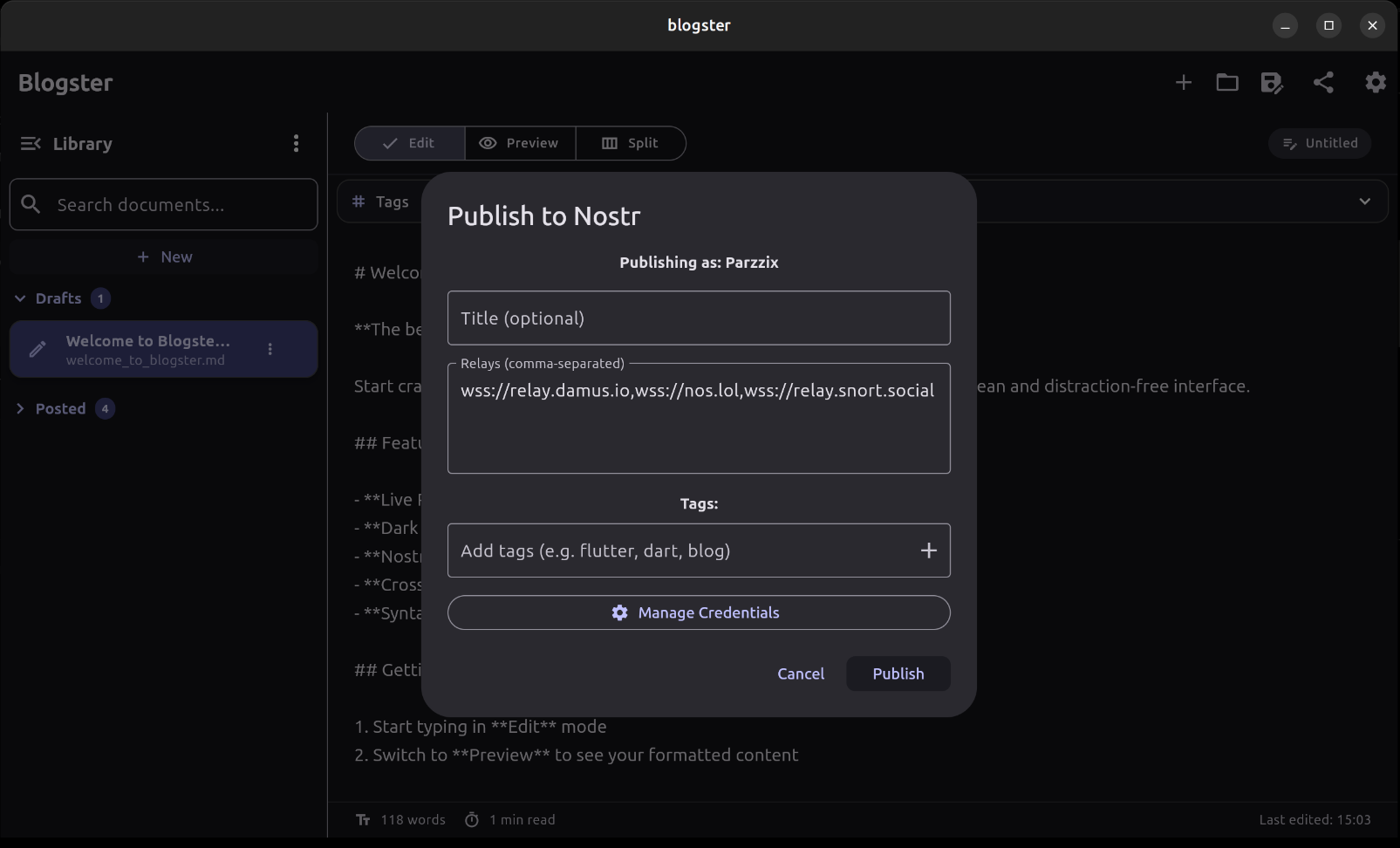Click 'Last edited: 15:03' status text

coord(1315,820)
